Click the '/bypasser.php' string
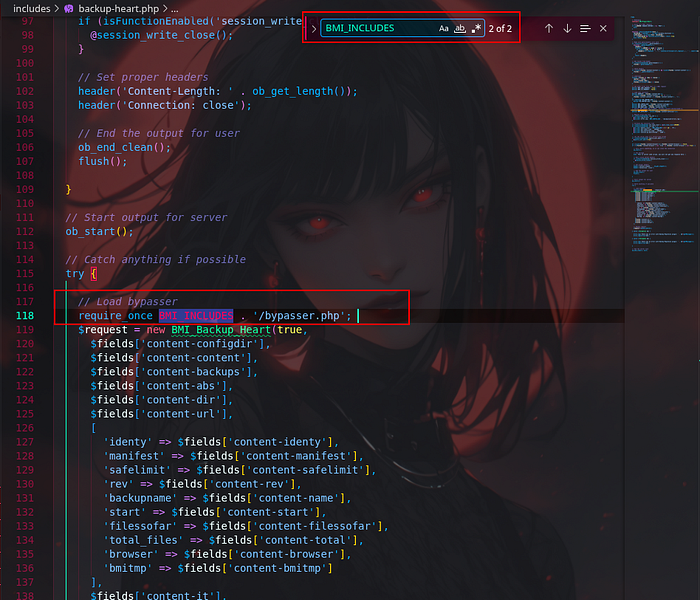The image size is (700, 600). click(299, 316)
